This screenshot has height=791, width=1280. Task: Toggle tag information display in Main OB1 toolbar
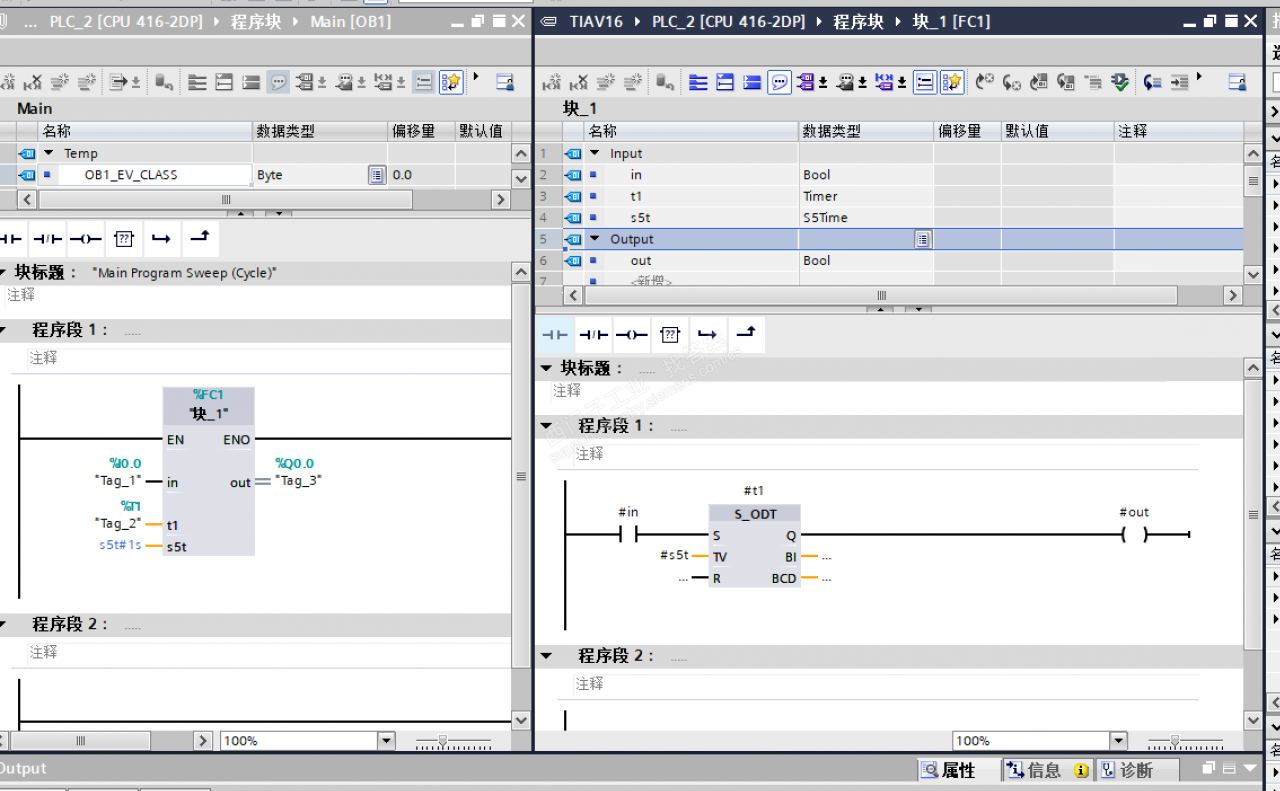coord(344,82)
